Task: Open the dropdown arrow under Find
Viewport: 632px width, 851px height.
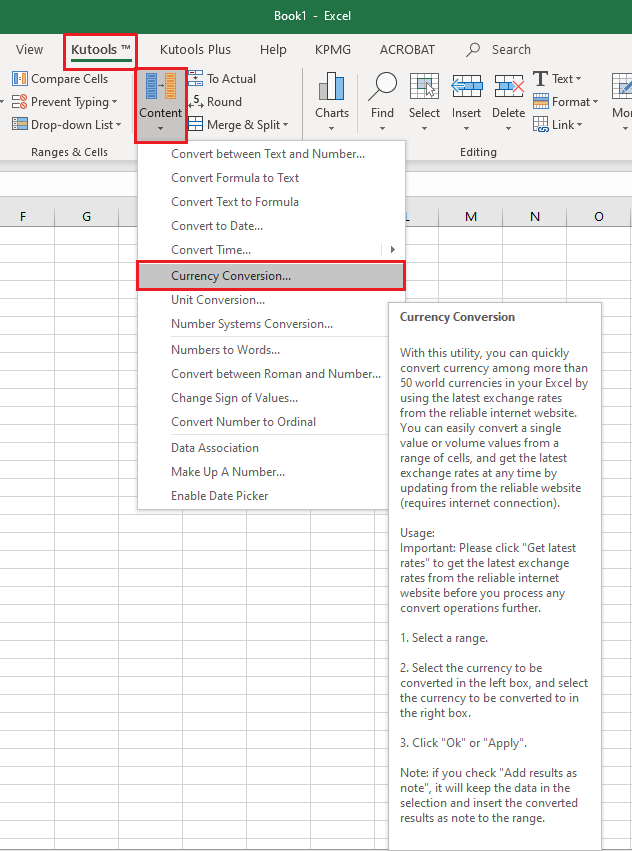Action: tap(382, 129)
